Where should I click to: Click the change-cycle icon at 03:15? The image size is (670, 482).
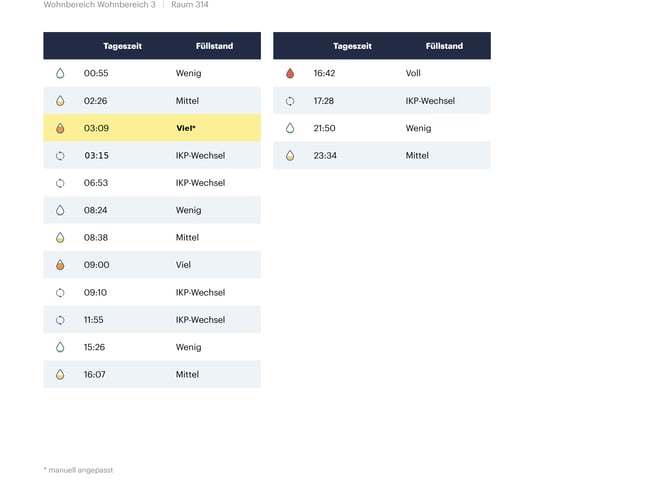point(60,156)
